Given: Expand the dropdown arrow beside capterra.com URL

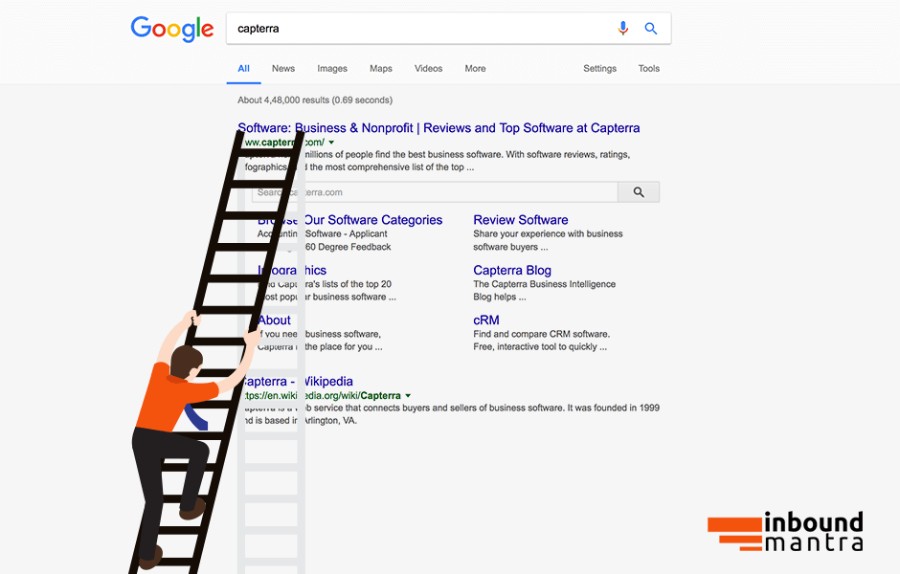Looking at the screenshot, I should pyautogui.click(x=331, y=142).
